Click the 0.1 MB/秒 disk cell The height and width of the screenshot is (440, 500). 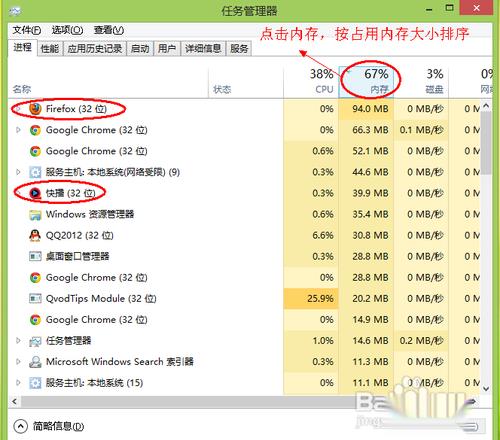421,130
